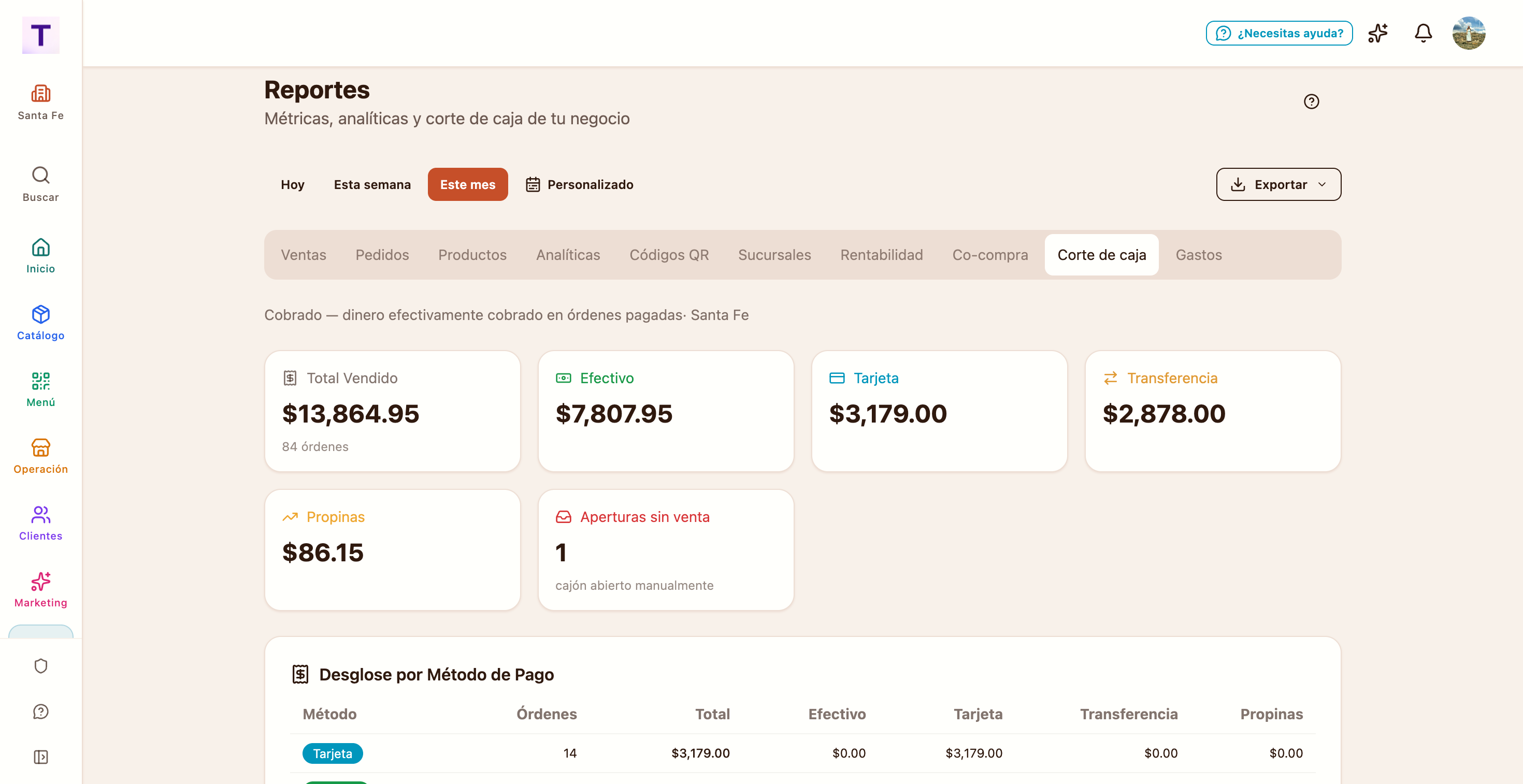Switch to the Sucursales tab

[x=774, y=255]
